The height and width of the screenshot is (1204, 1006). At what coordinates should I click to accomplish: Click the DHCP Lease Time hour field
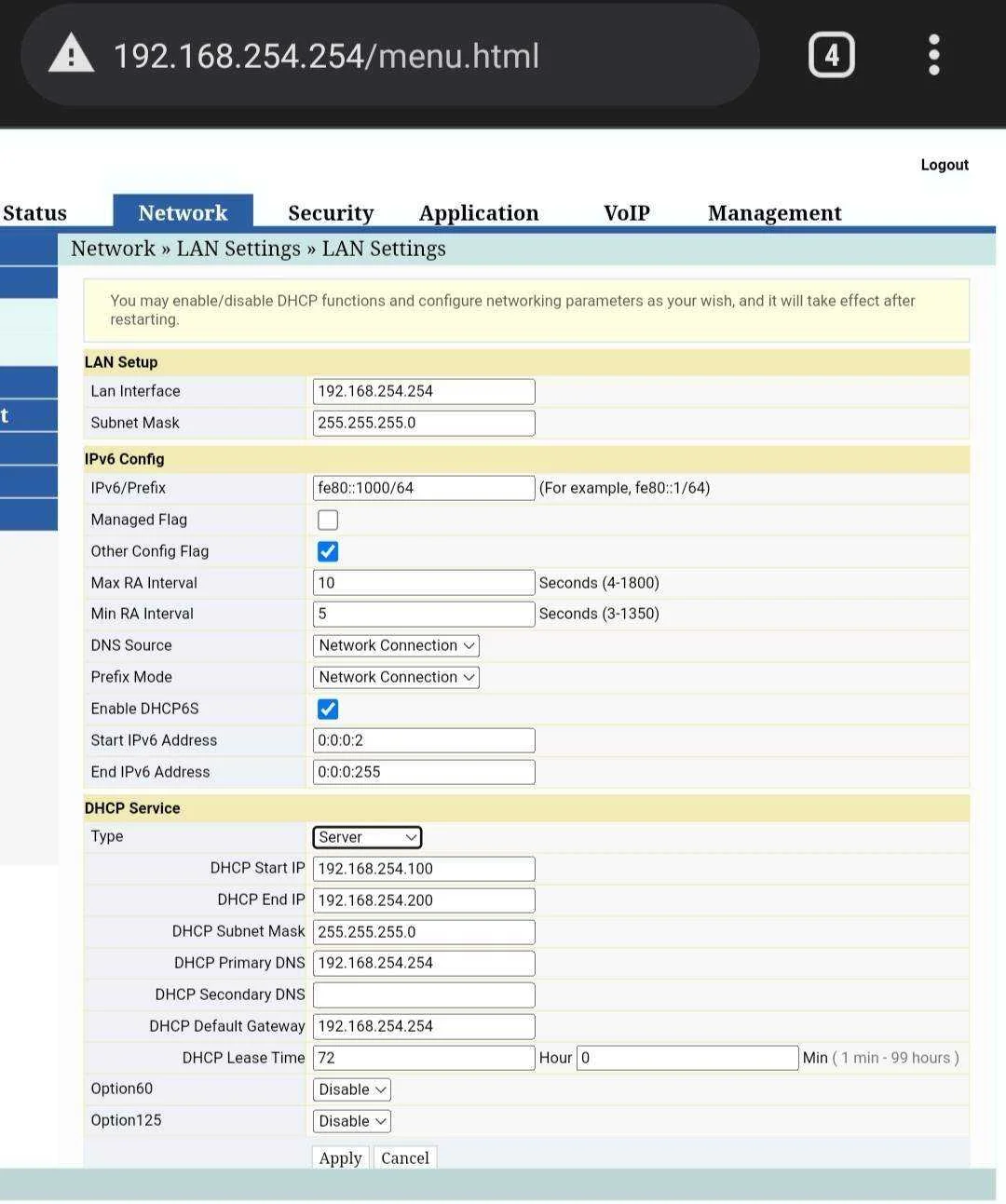[x=424, y=1058]
